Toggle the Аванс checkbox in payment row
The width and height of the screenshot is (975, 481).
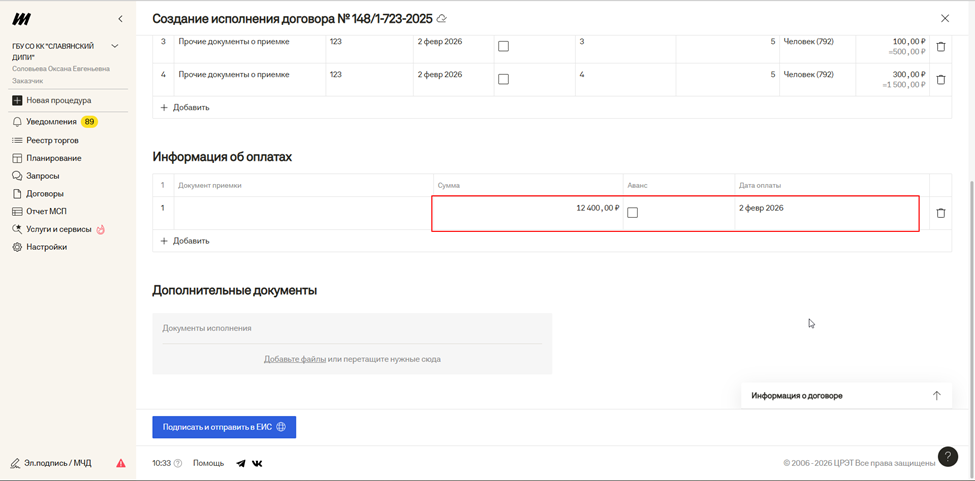(632, 213)
